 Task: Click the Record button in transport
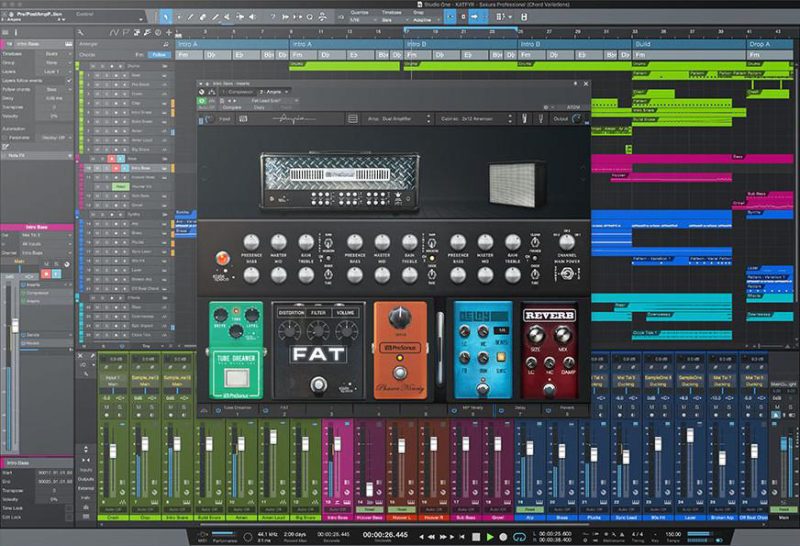click(503, 537)
